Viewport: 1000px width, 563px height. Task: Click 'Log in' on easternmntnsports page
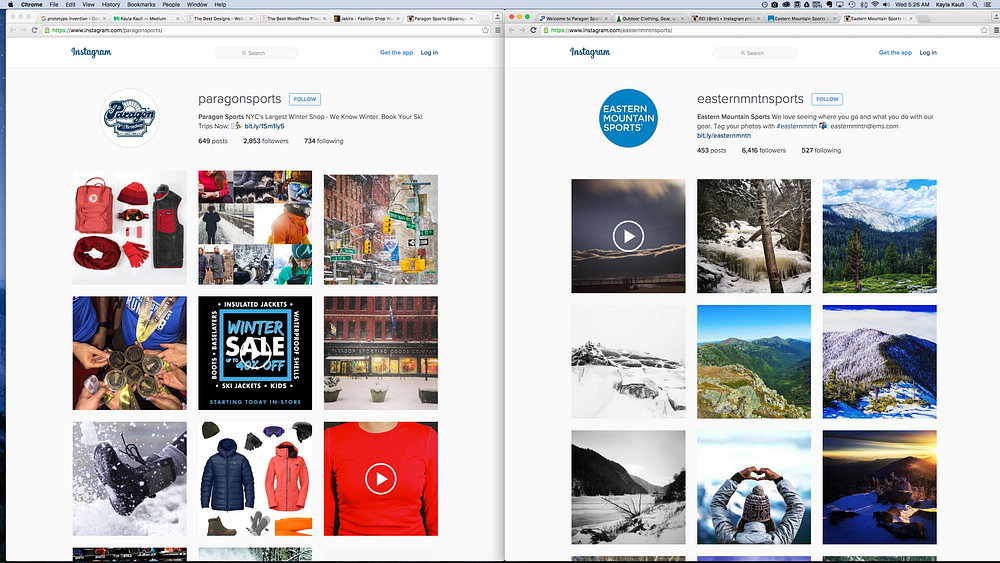928,53
